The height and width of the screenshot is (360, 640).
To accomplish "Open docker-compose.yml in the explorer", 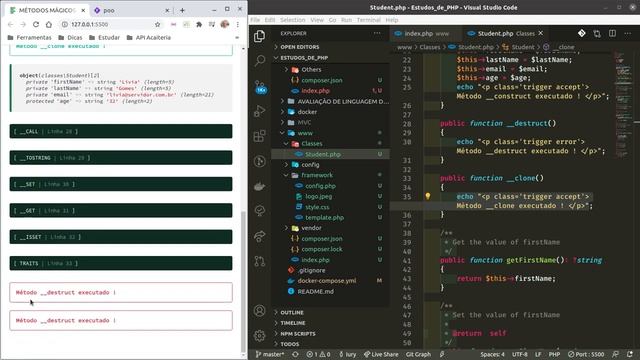I will pyautogui.click(x=327, y=280).
